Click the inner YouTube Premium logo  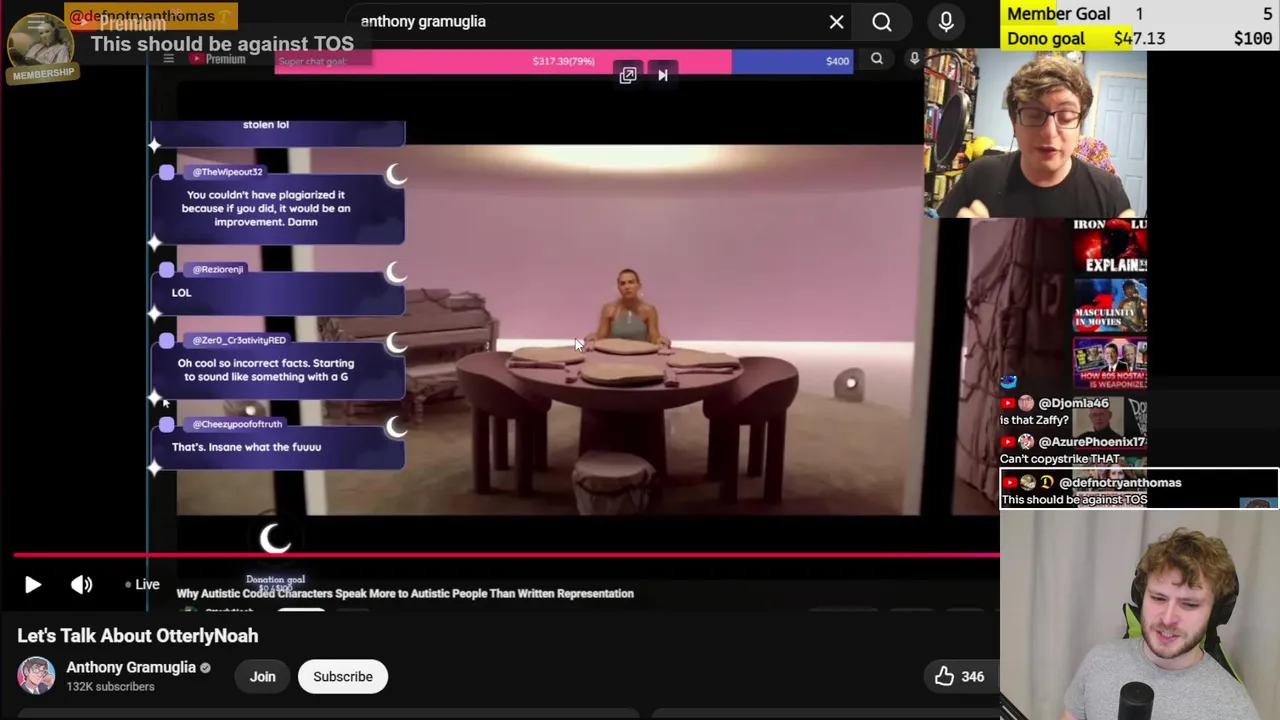(218, 59)
